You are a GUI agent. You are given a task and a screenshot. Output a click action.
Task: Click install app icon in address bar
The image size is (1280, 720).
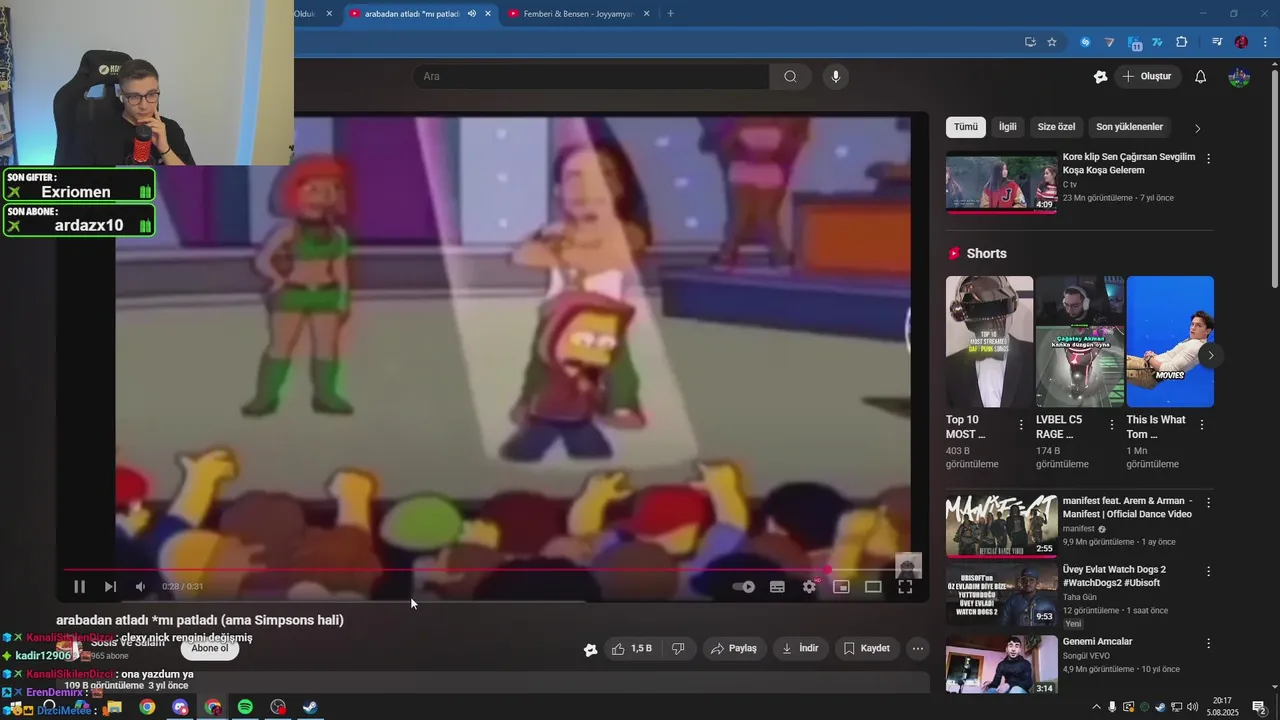[x=1030, y=42]
